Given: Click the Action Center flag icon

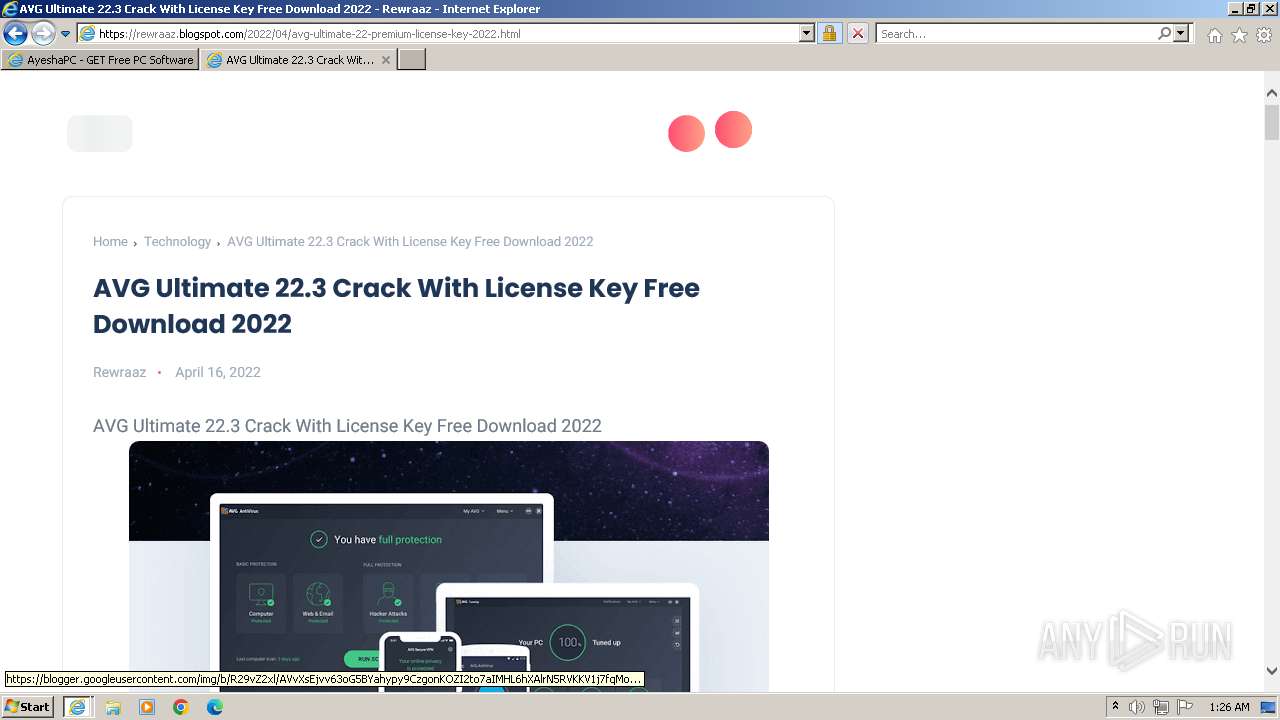Looking at the screenshot, I should [1183, 707].
